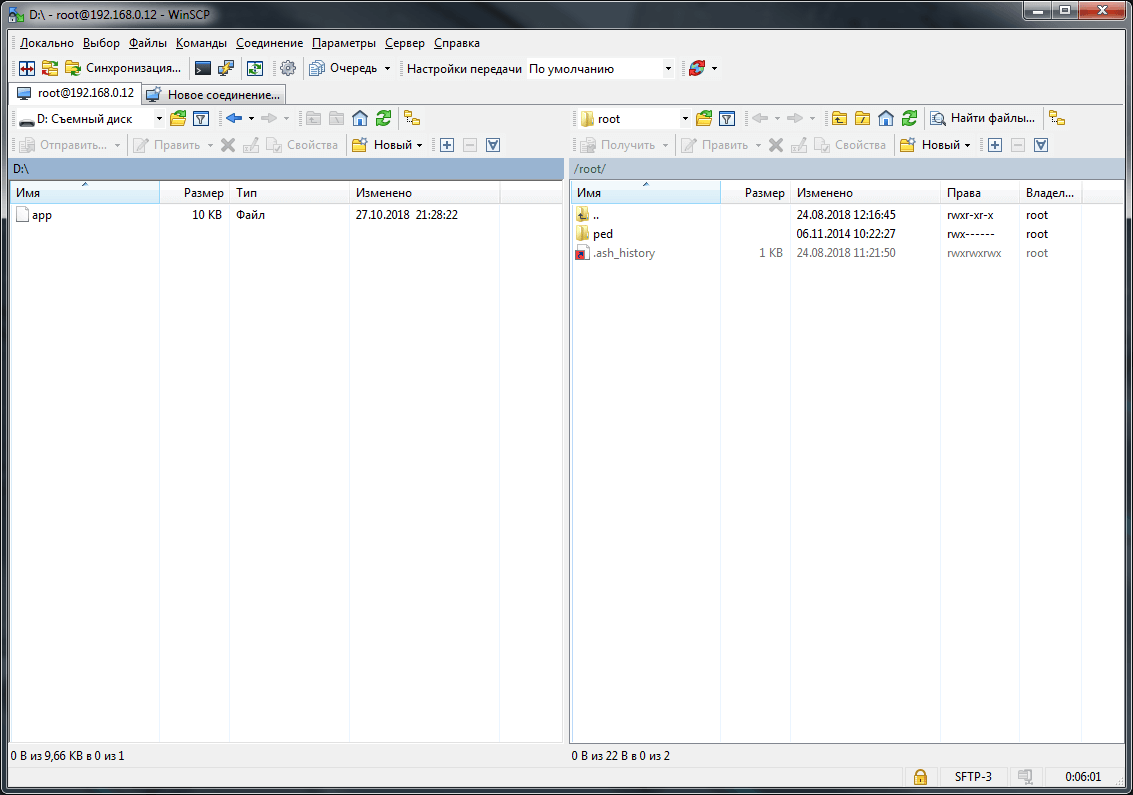Go to remote home directory icon
Image resolution: width=1133 pixels, height=795 pixels.
click(886, 119)
